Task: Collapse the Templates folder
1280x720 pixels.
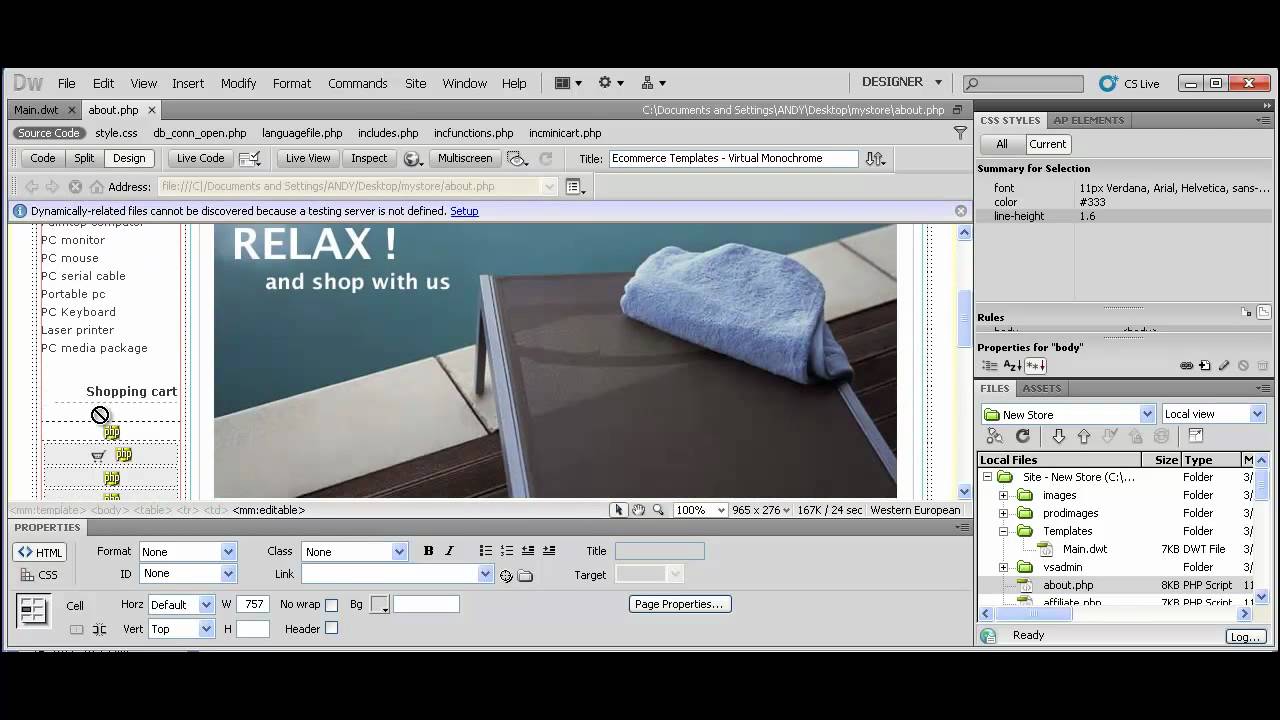Action: pyautogui.click(x=1003, y=531)
